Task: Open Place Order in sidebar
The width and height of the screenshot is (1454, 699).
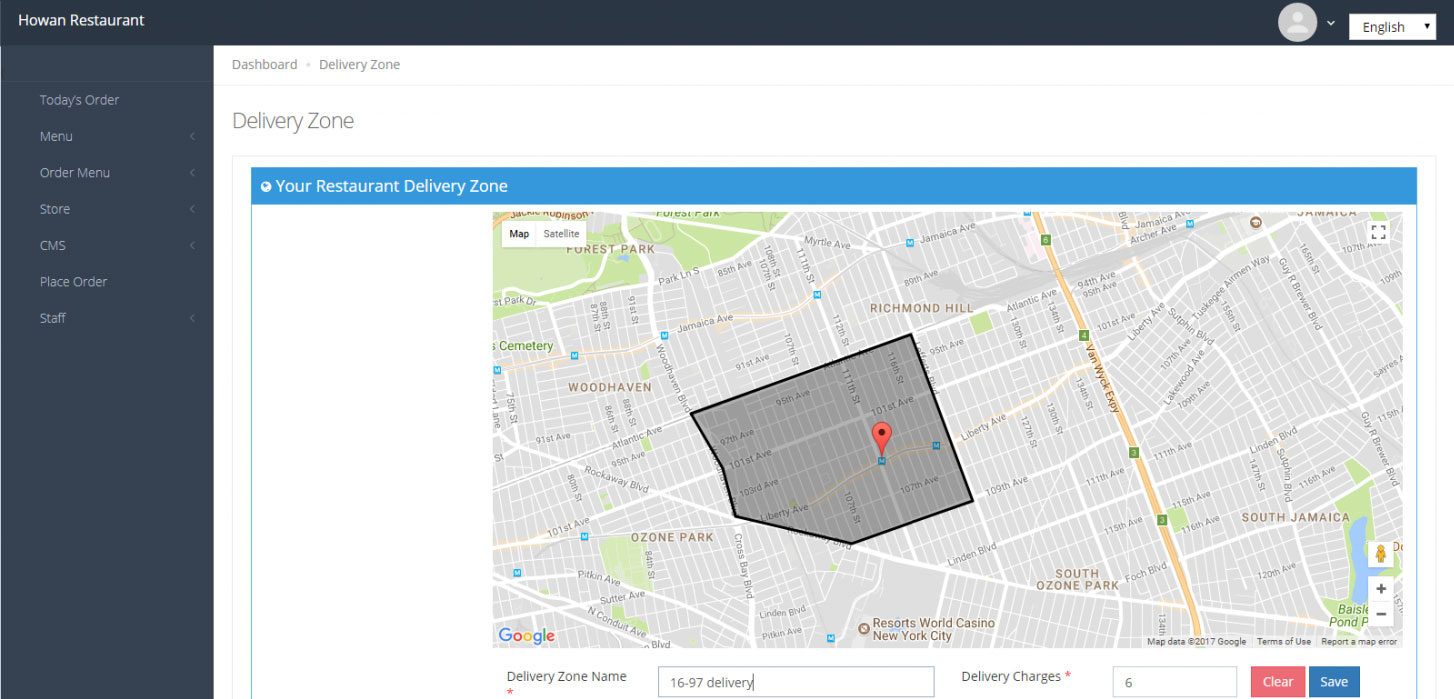Action: [x=73, y=281]
